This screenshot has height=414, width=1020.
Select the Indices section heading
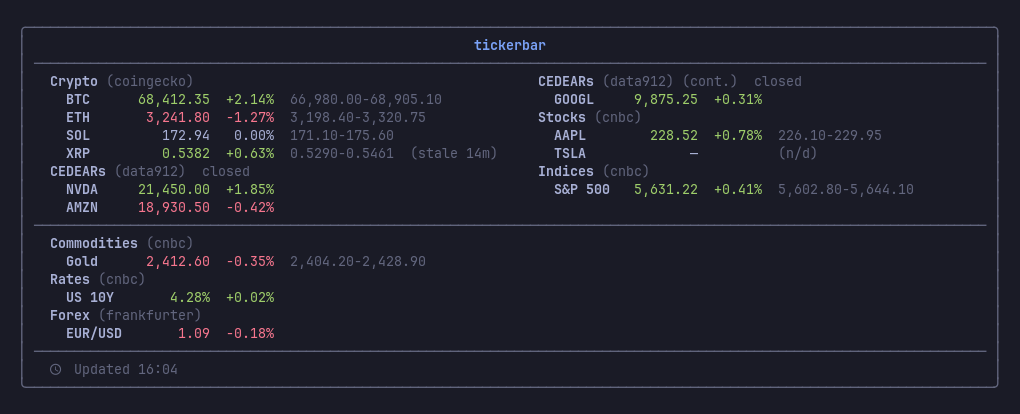[x=566, y=171]
